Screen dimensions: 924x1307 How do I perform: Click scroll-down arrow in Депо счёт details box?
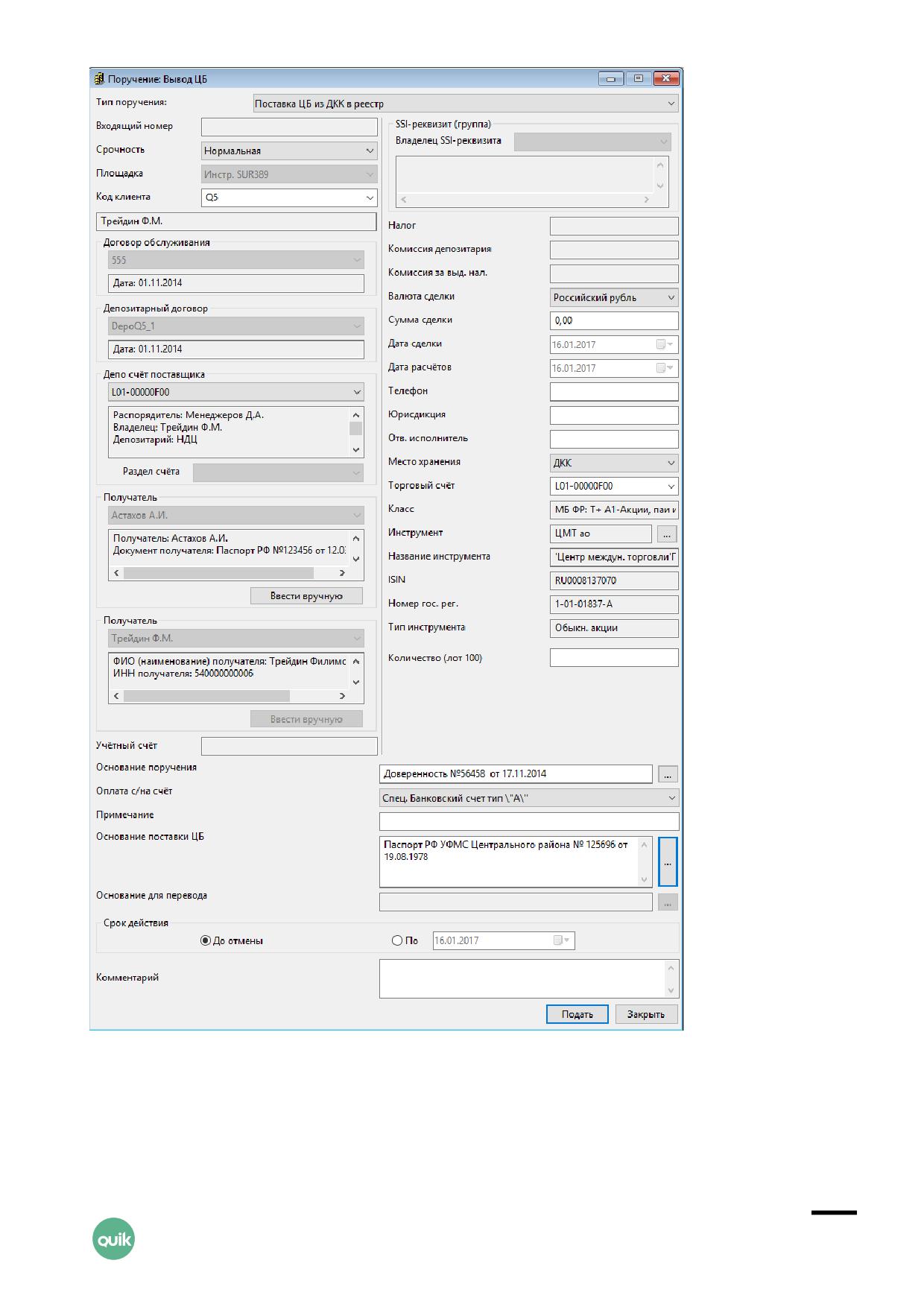[356, 449]
